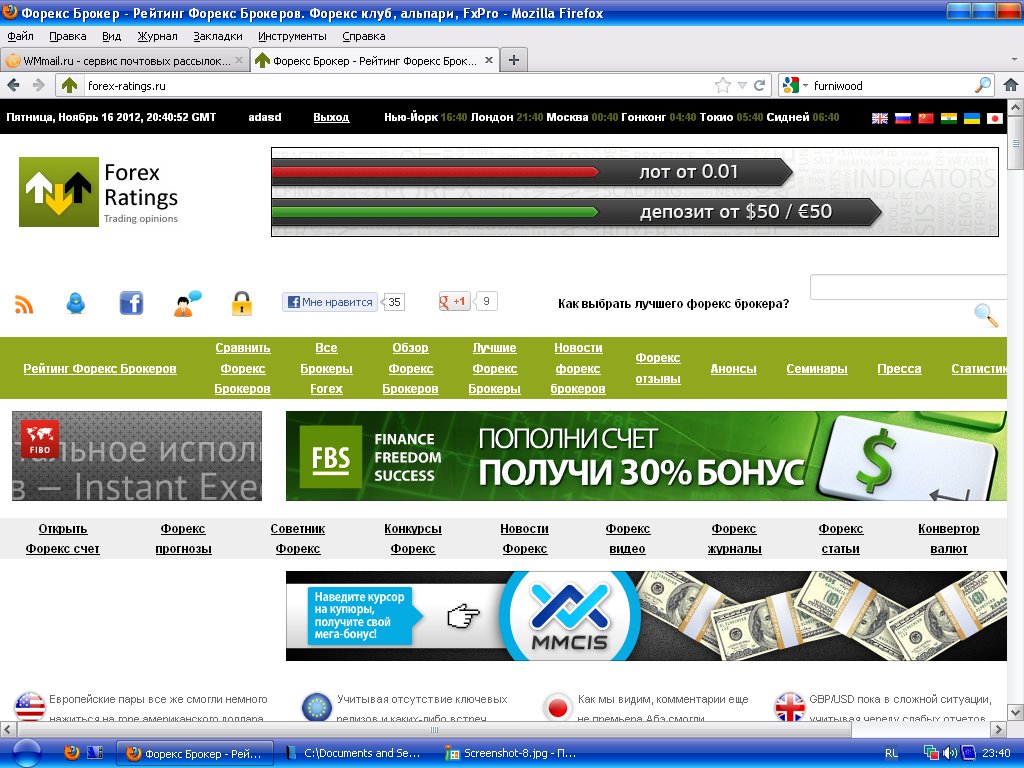Click the Forex Ratings logo
This screenshot has height=768, width=1024.
coord(99,192)
